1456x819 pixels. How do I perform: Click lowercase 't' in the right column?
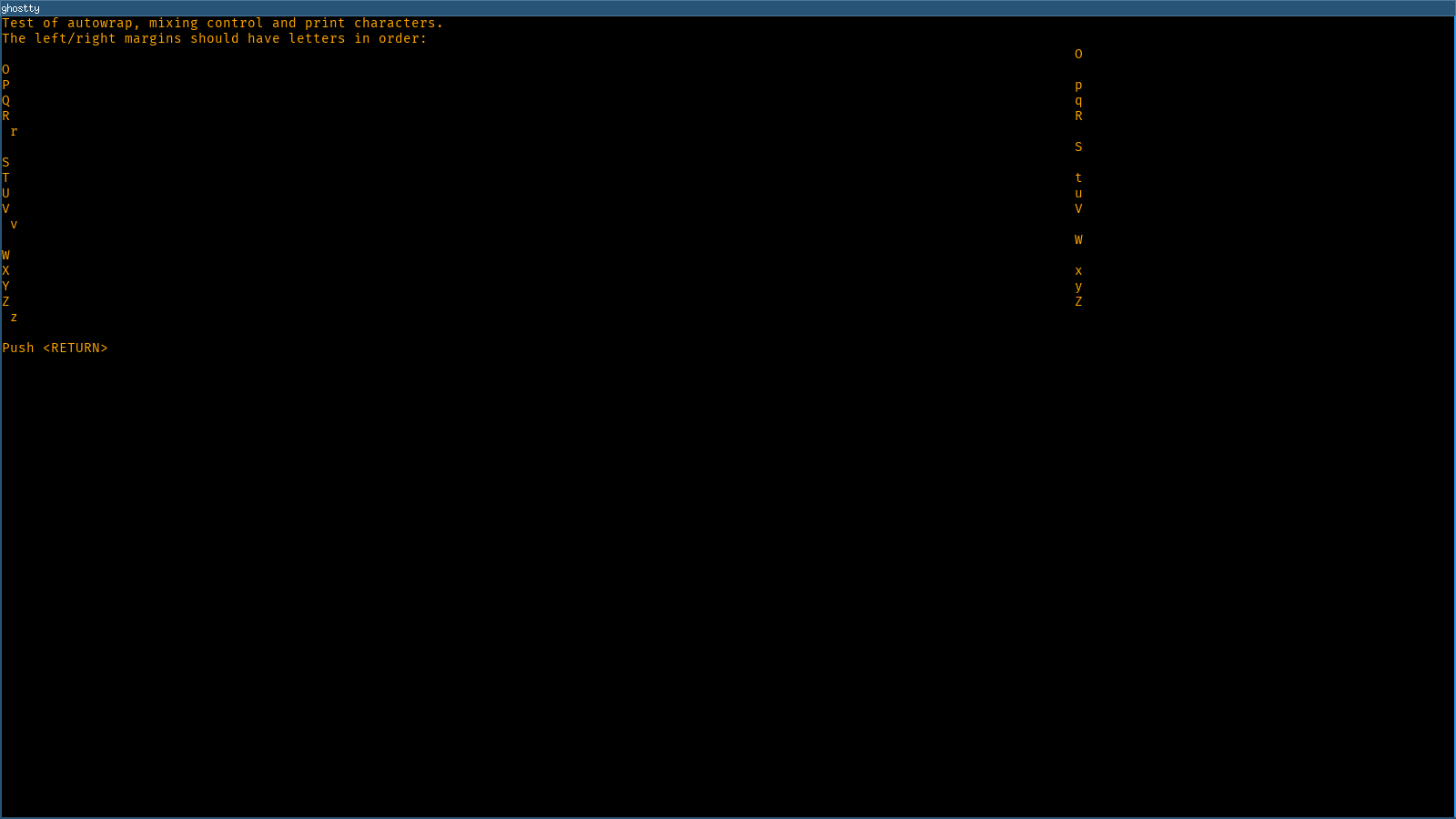coord(1078,177)
